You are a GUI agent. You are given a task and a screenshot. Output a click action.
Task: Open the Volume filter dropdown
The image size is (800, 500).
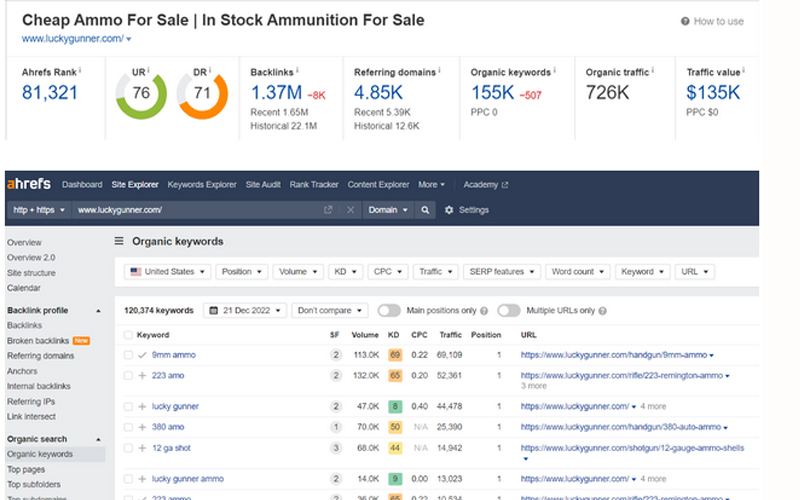coord(298,271)
